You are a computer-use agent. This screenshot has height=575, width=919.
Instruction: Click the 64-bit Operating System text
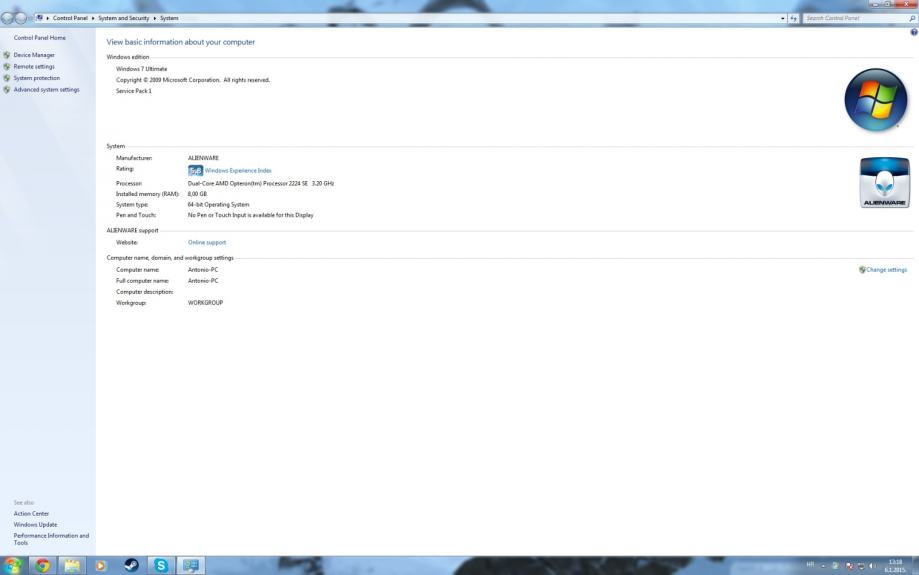(219, 205)
